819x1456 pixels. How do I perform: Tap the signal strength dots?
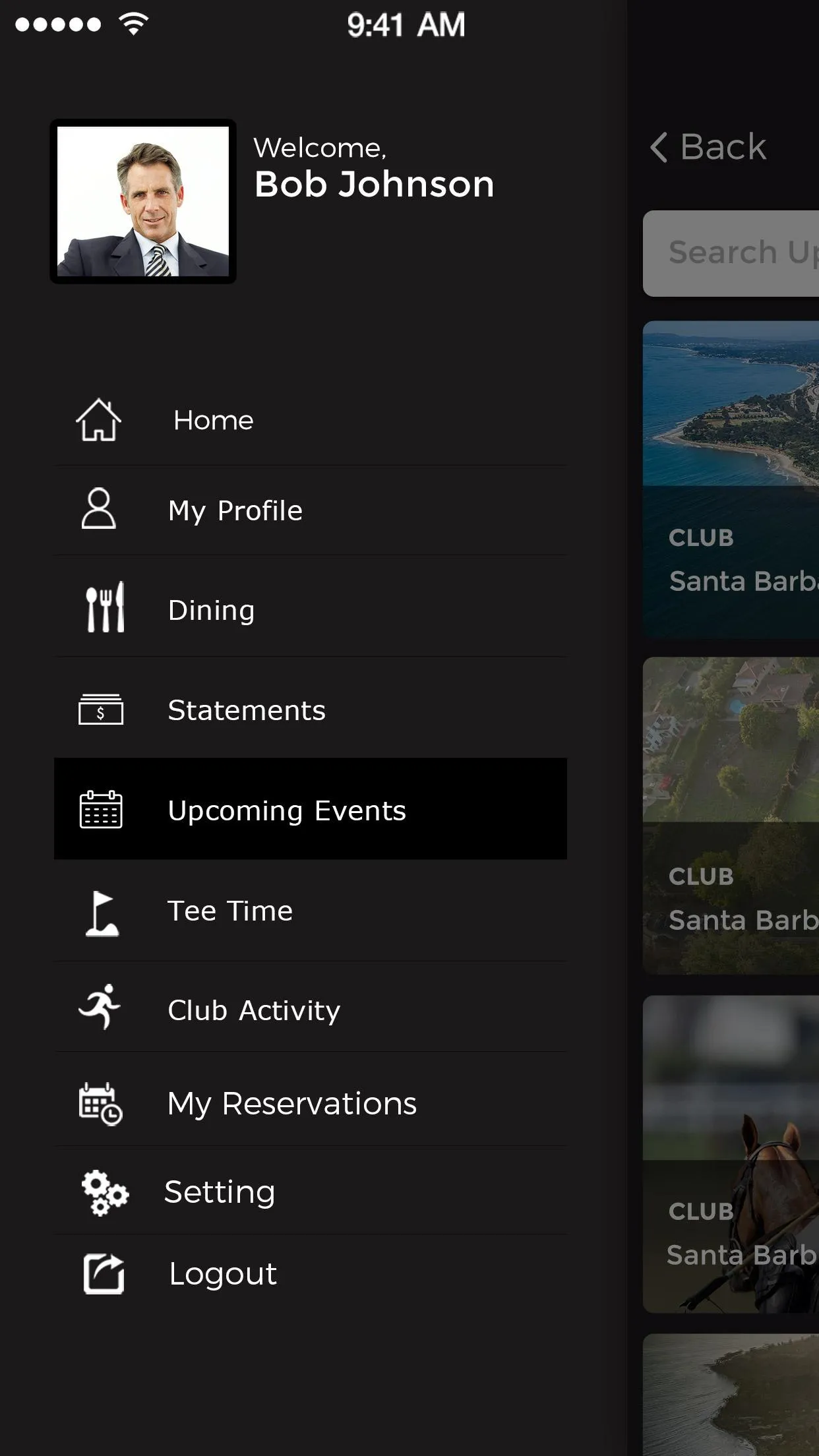pos(58,24)
